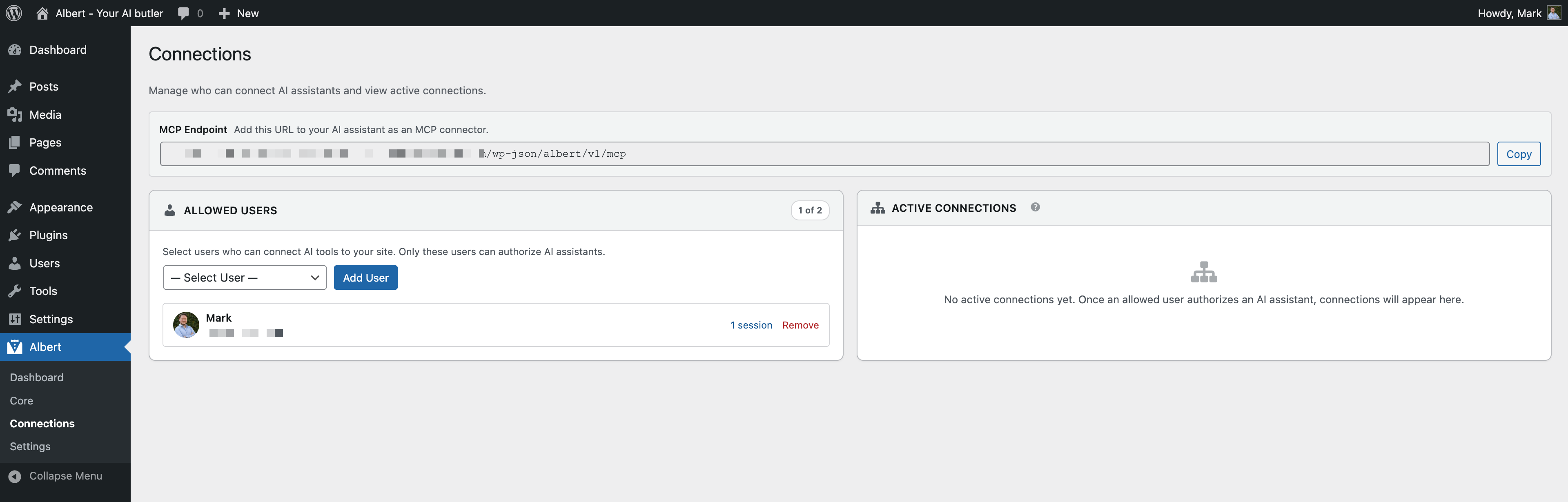Open Plugins via its plug icon
Image resolution: width=1568 pixels, height=502 pixels.
click(x=15, y=235)
